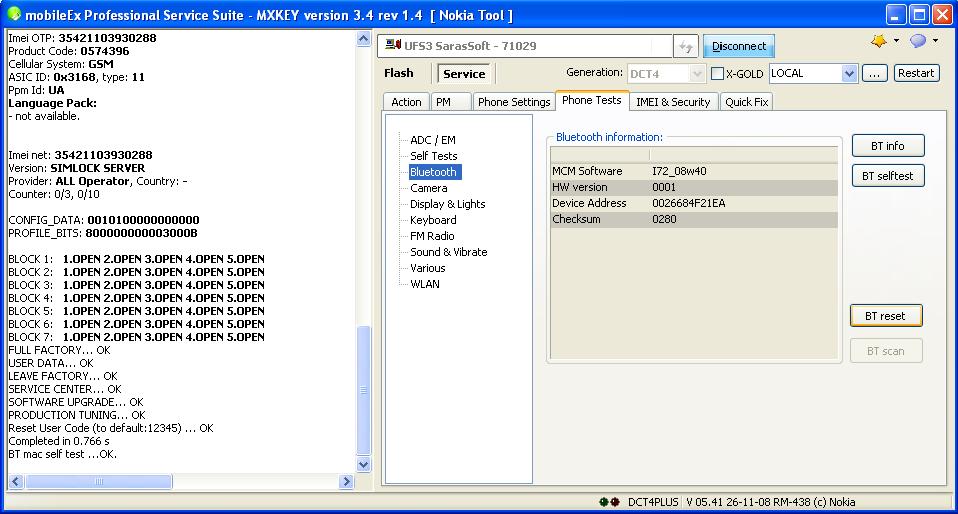Image resolution: width=958 pixels, height=514 pixels.
Task: Click log horizontal scroll right arrow
Action: tap(346, 482)
